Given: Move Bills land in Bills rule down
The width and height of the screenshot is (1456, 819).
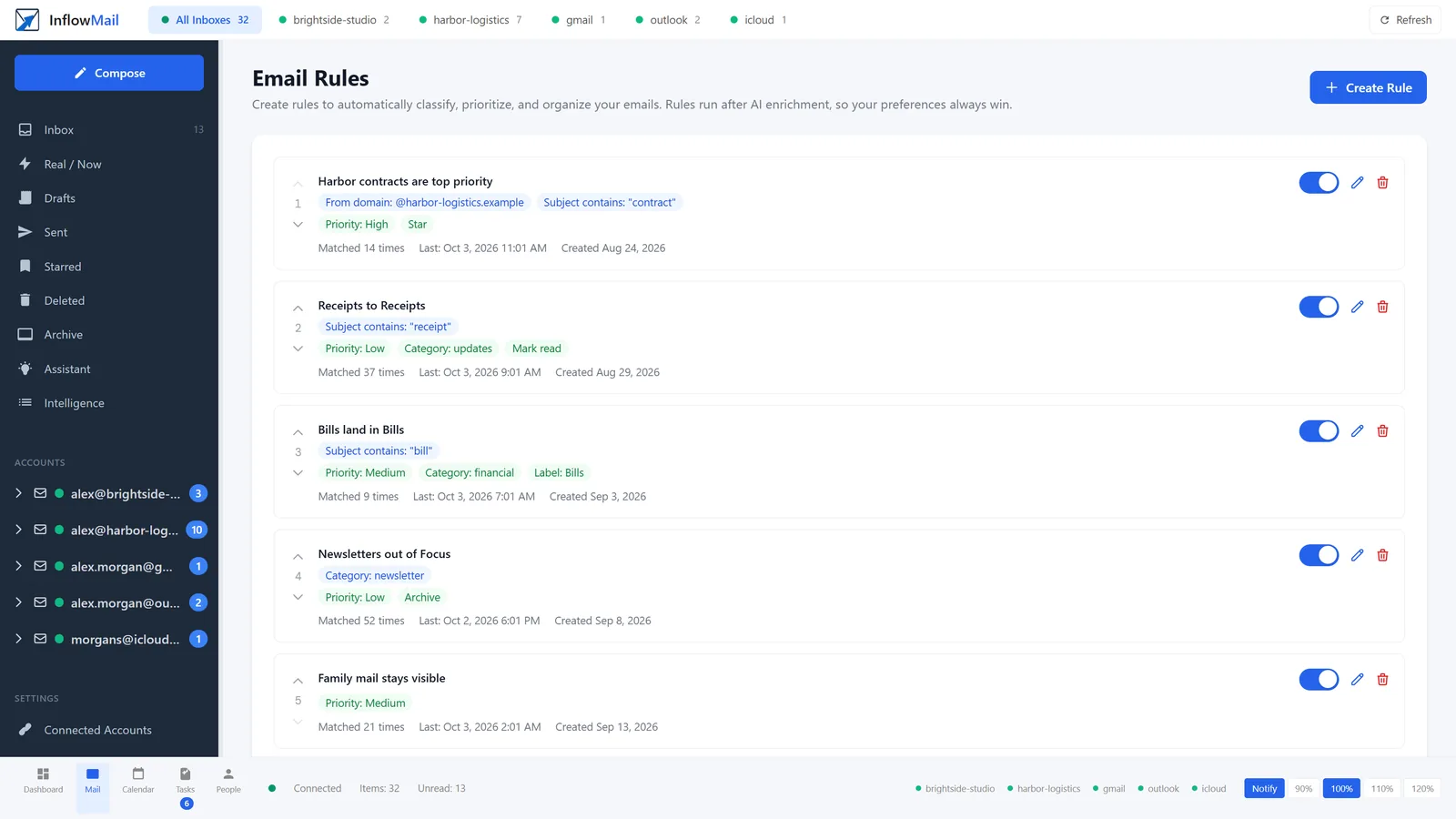Looking at the screenshot, I should click(298, 472).
